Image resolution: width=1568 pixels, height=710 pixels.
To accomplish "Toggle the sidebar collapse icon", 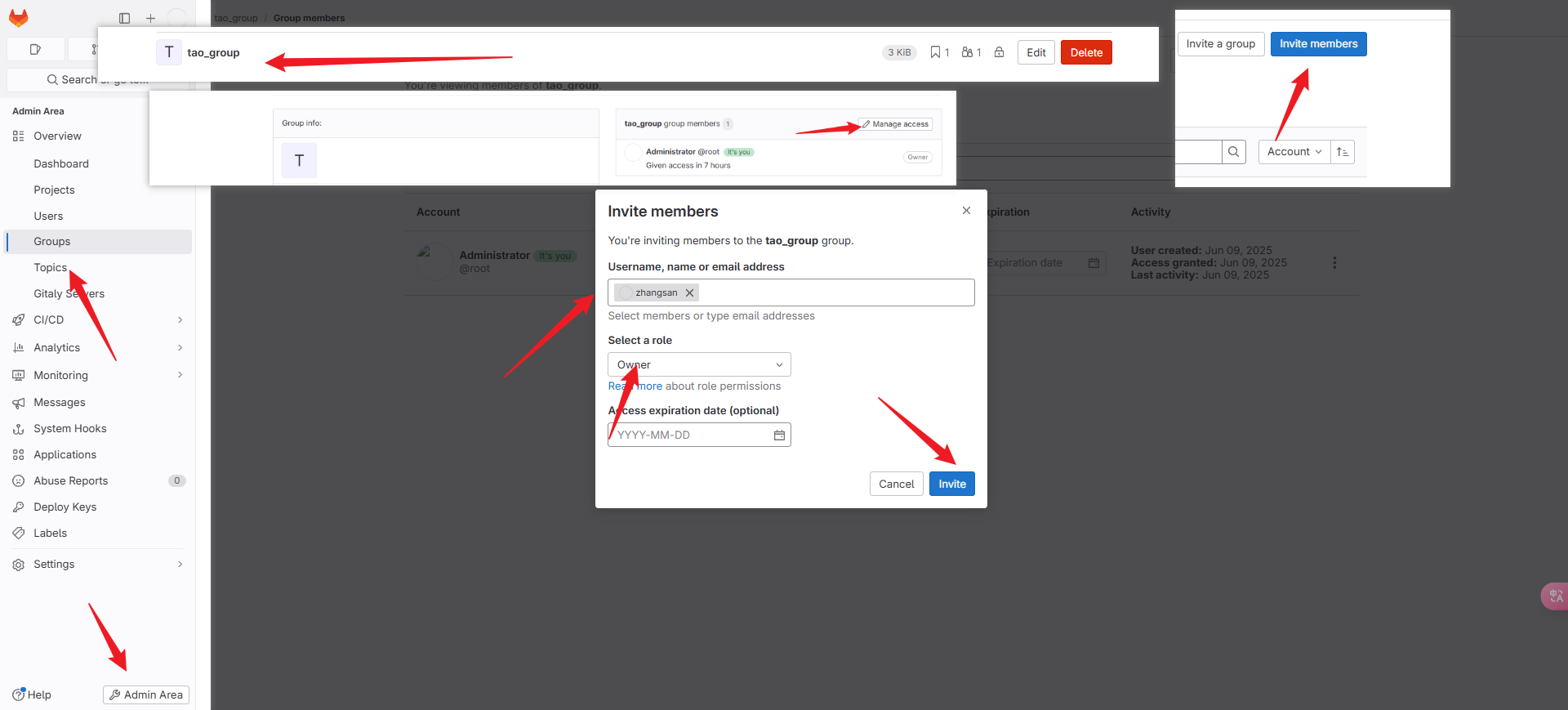I will tap(125, 18).
